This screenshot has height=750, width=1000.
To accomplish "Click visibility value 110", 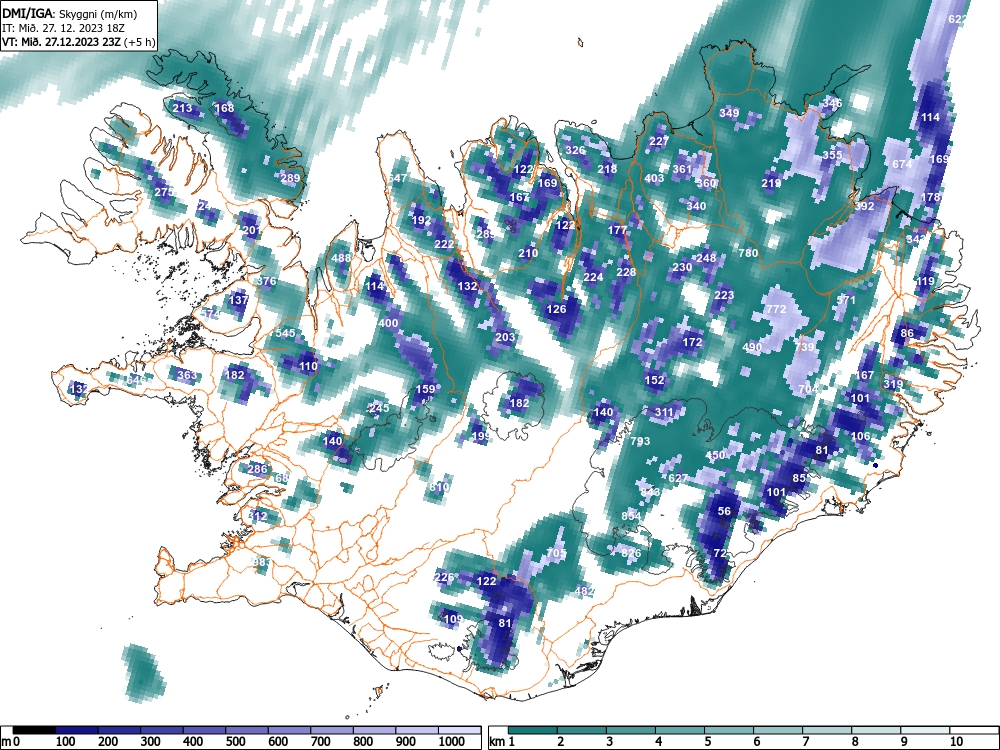I will tap(308, 366).
